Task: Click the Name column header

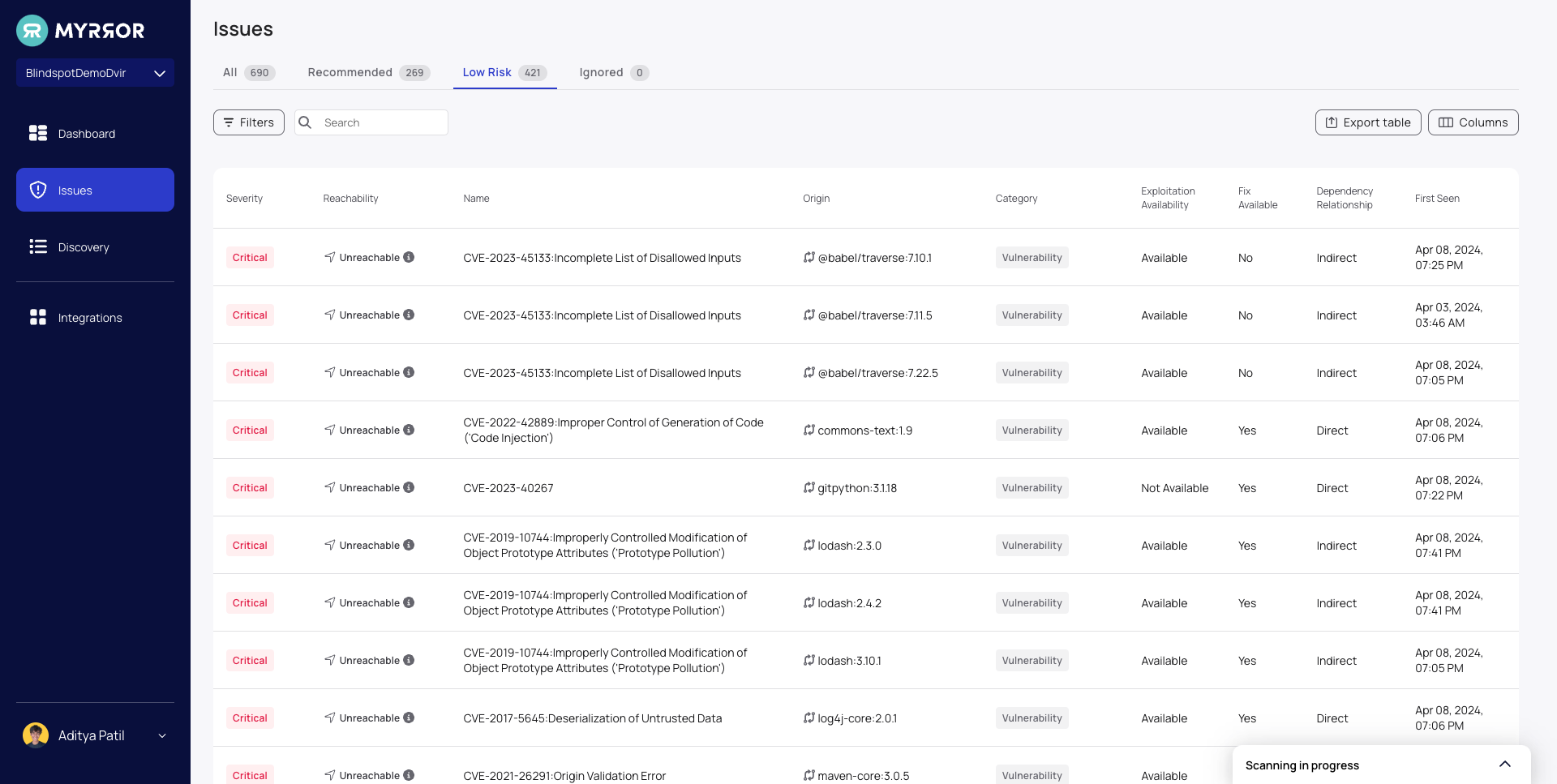Action: coord(476,199)
